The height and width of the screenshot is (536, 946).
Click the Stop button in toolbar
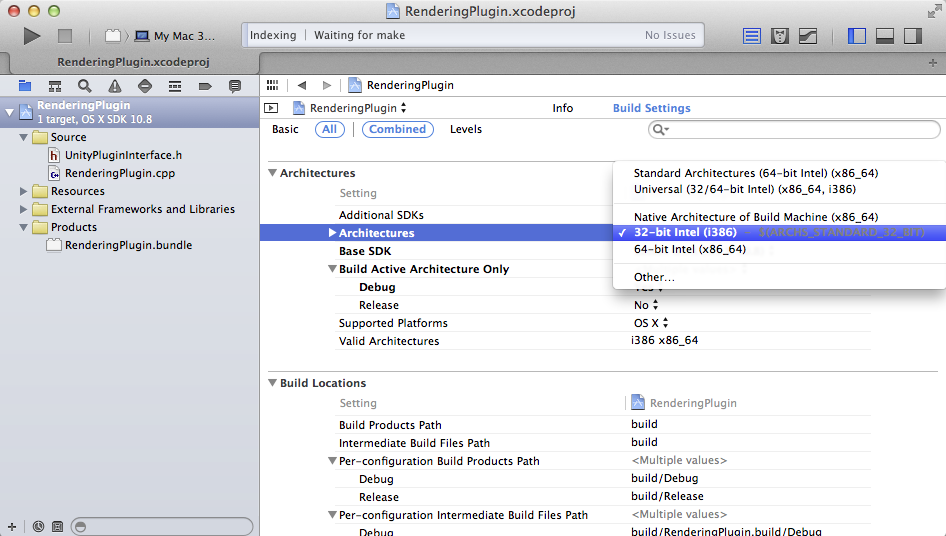click(x=65, y=36)
